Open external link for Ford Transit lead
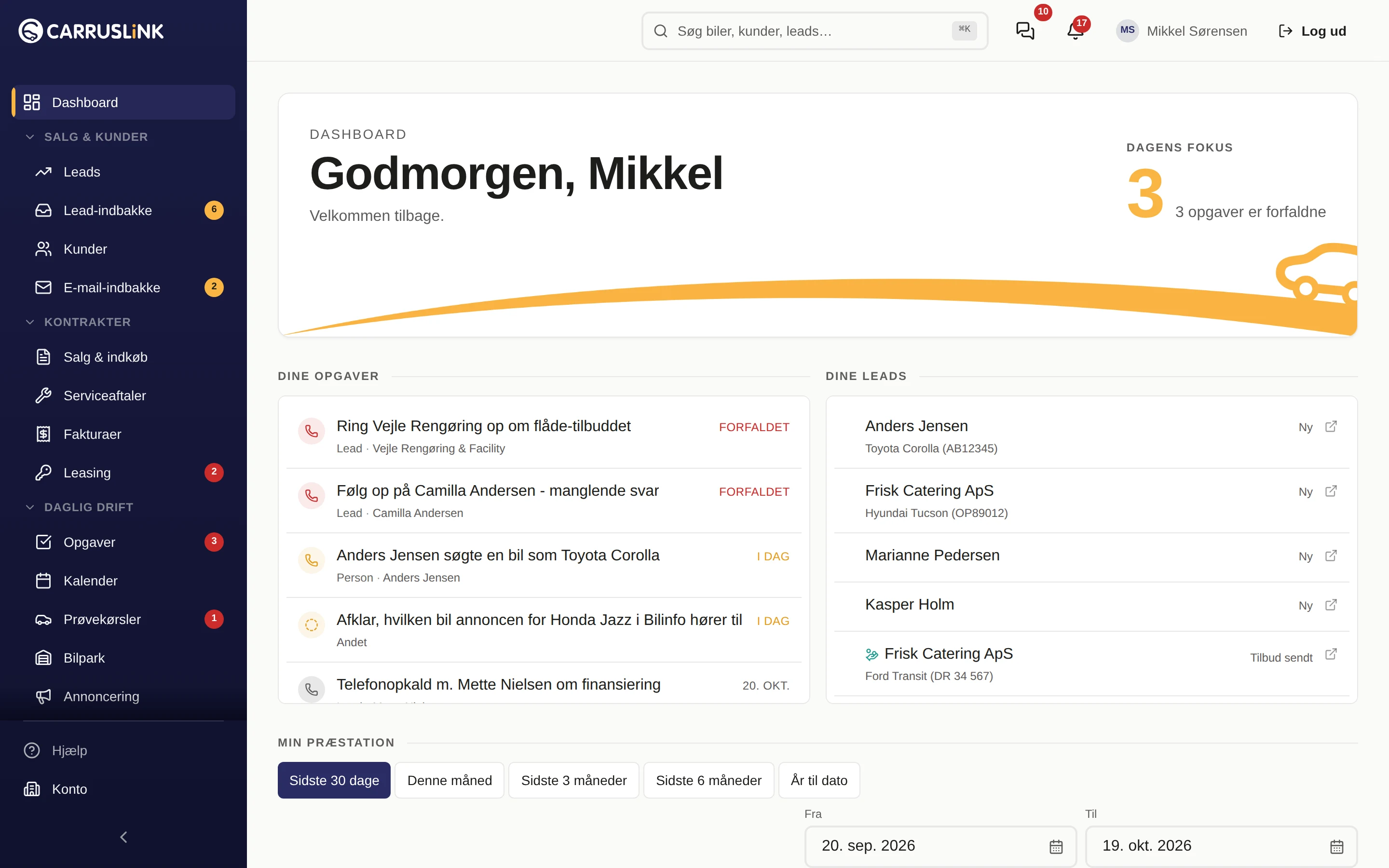Image resolution: width=1389 pixels, height=868 pixels. (x=1331, y=654)
